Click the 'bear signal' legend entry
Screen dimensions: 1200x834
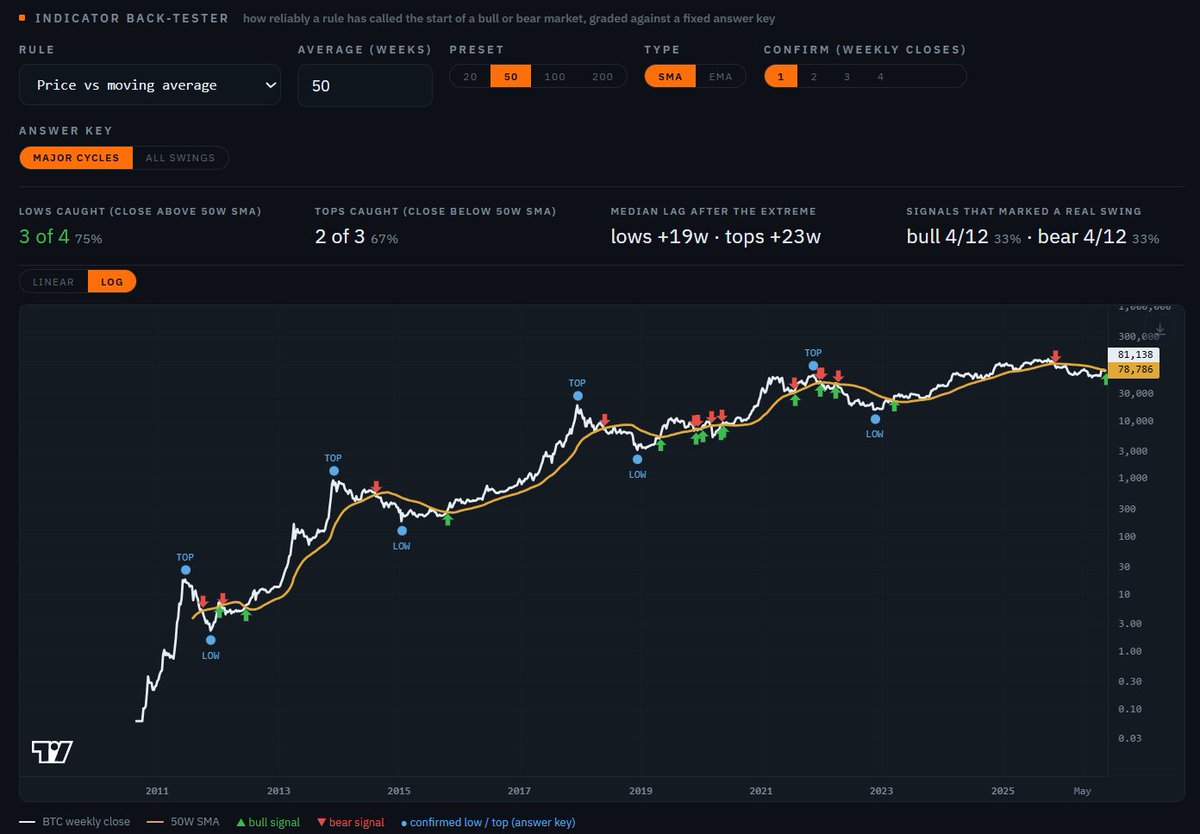350,822
